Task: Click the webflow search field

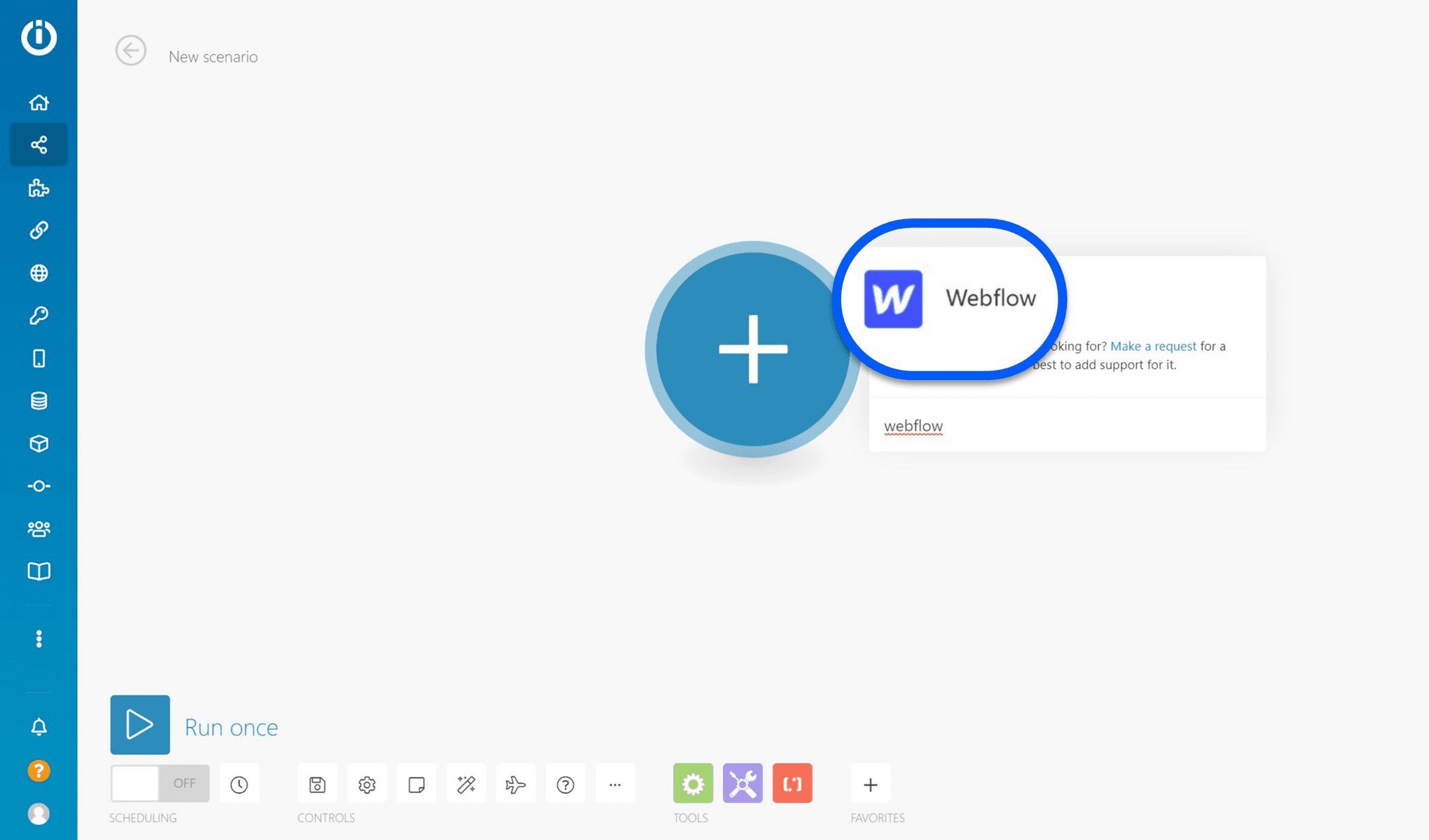Action: pyautogui.click(x=1067, y=425)
